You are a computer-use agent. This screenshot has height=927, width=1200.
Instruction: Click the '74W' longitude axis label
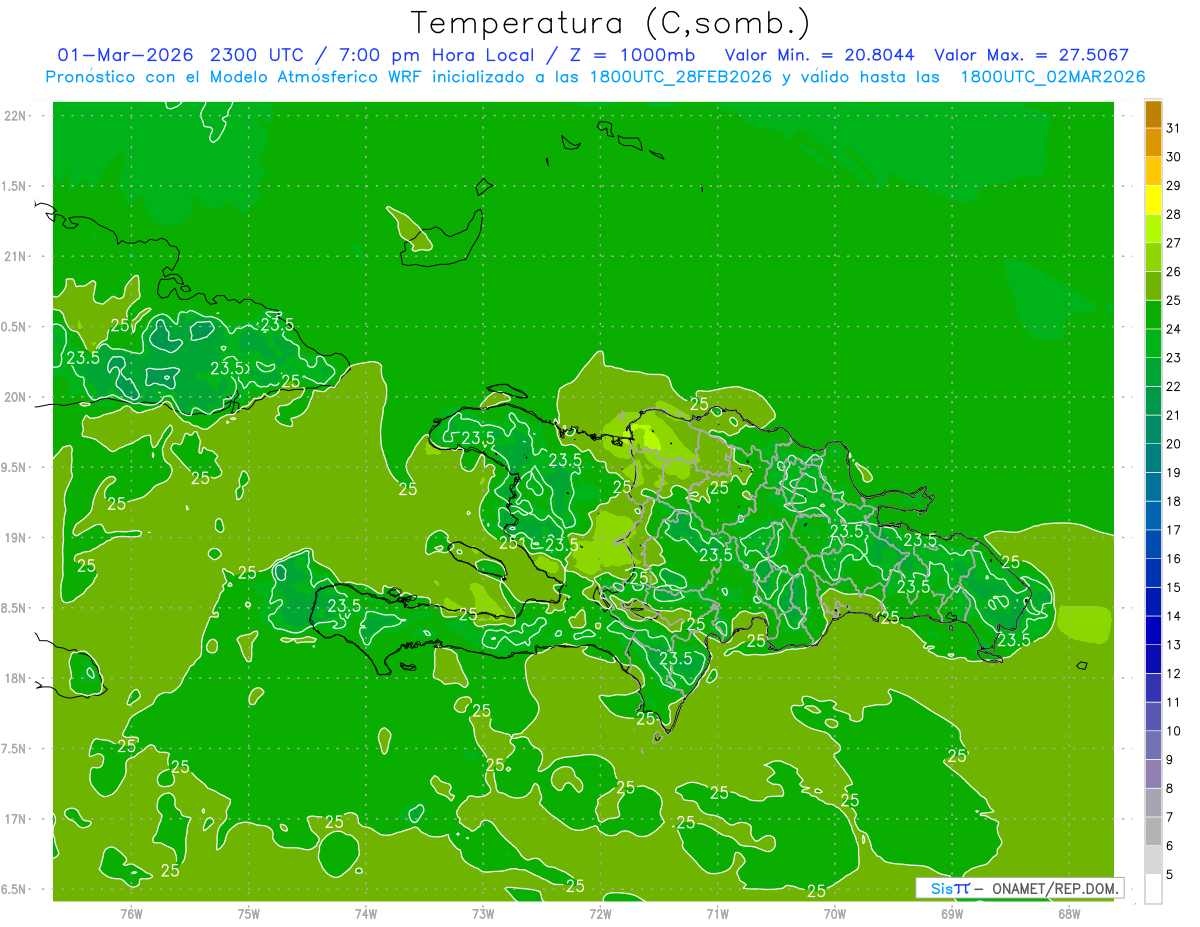(x=366, y=913)
